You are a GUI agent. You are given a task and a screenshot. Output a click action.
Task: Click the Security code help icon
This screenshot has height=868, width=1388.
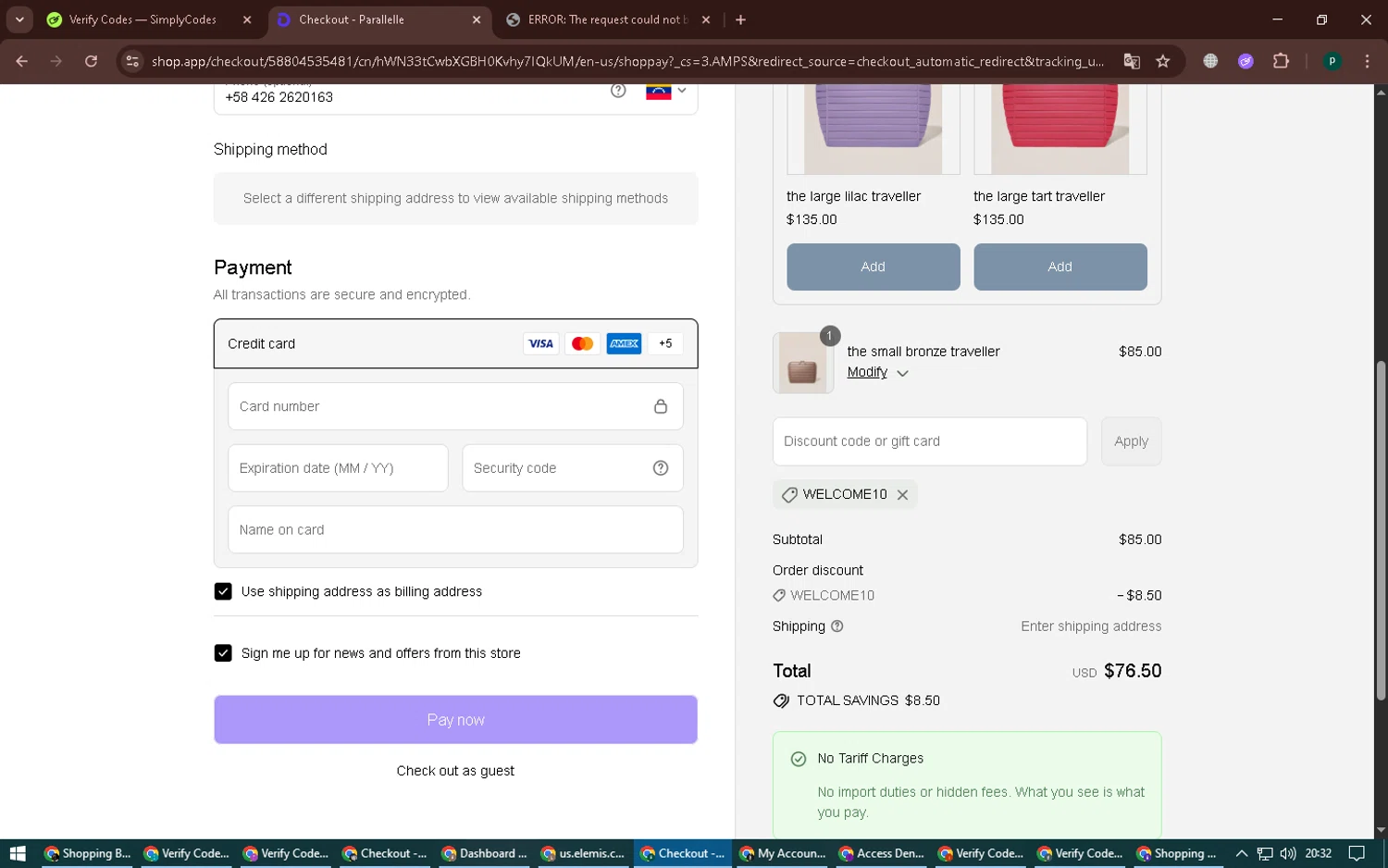pos(661,468)
